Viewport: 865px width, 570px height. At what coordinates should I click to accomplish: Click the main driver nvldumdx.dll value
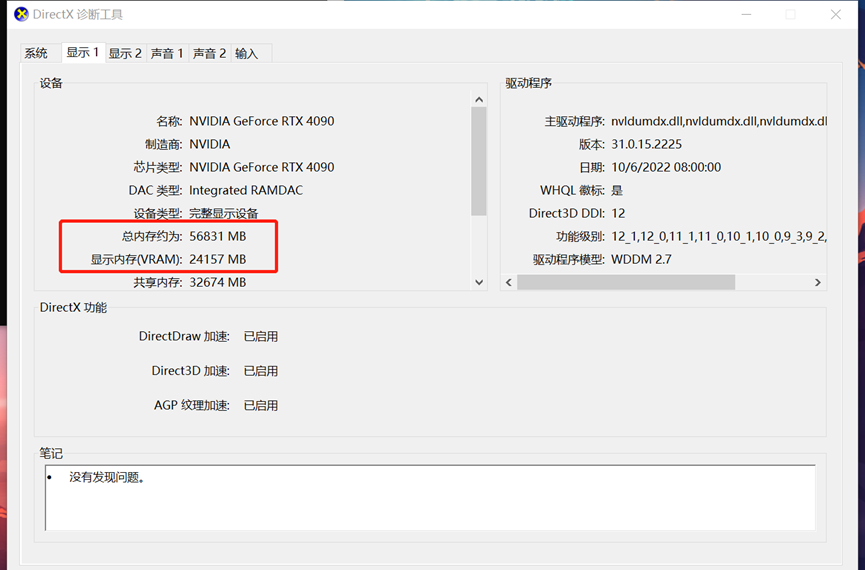[719, 121]
